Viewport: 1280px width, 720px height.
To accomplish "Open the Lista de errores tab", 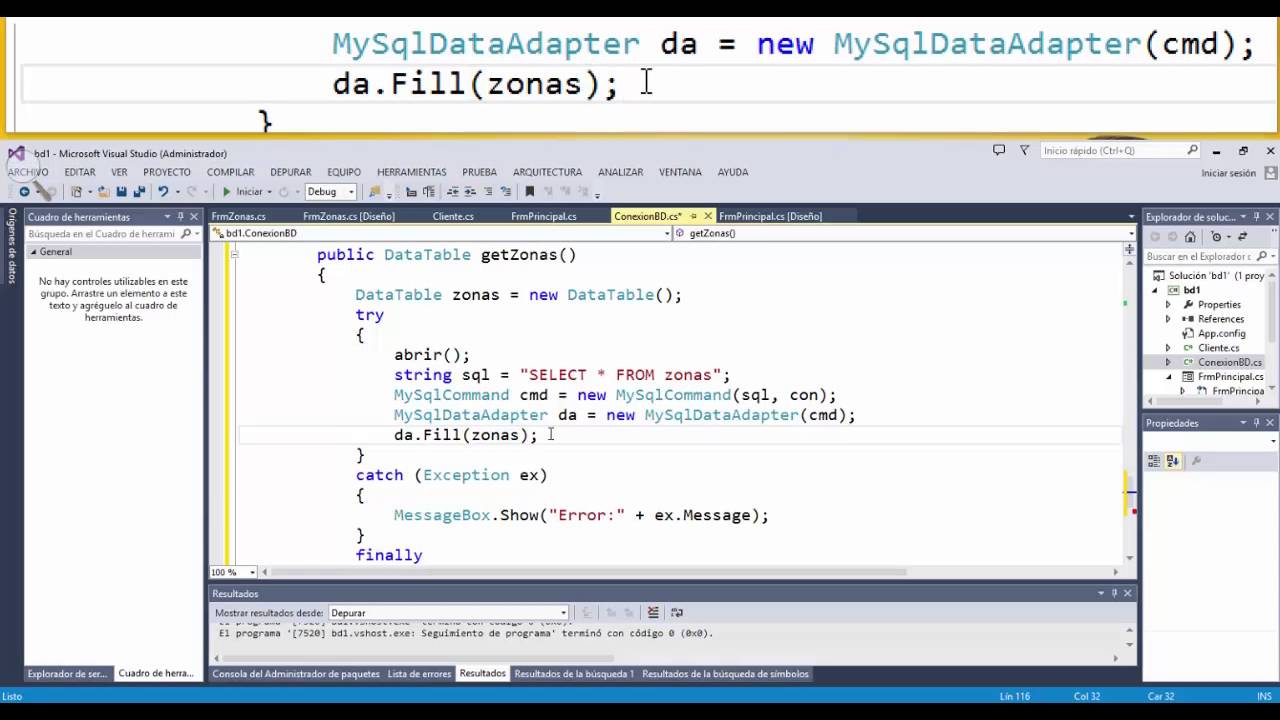I will click(419, 674).
